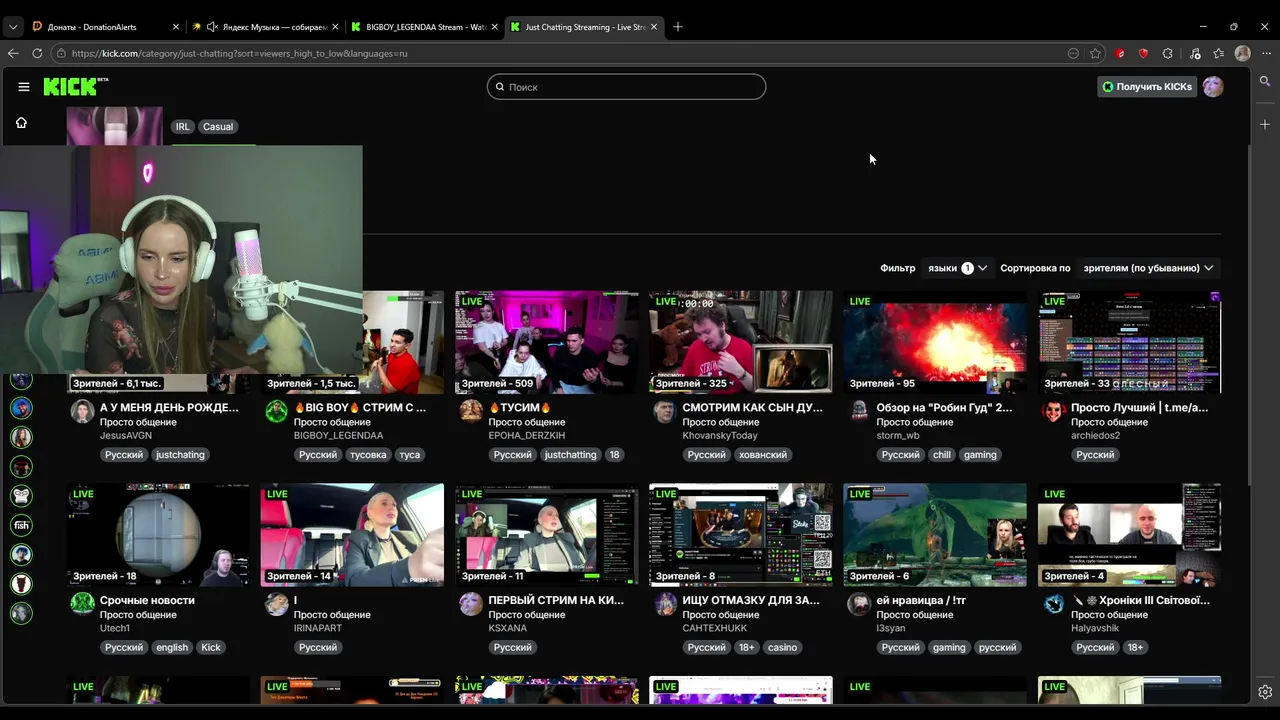Viewport: 1280px width, 720px height.
Task: Click chill tag under storm_wb
Action: [942, 455]
